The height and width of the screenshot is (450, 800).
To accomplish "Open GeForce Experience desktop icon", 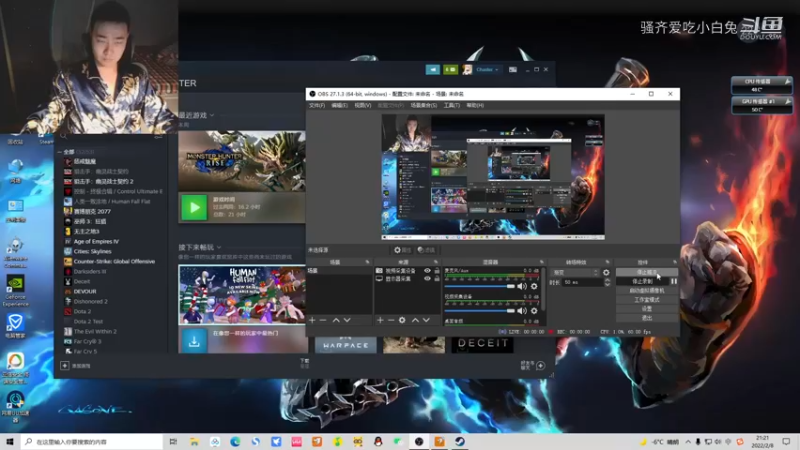I will tap(15, 291).
